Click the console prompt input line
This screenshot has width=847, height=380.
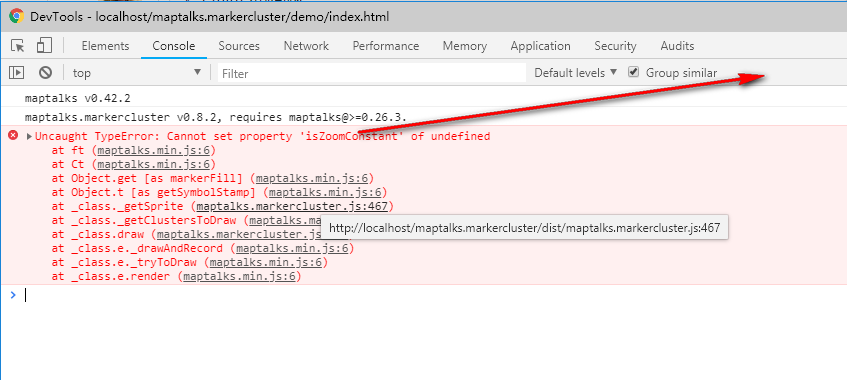(x=424, y=295)
